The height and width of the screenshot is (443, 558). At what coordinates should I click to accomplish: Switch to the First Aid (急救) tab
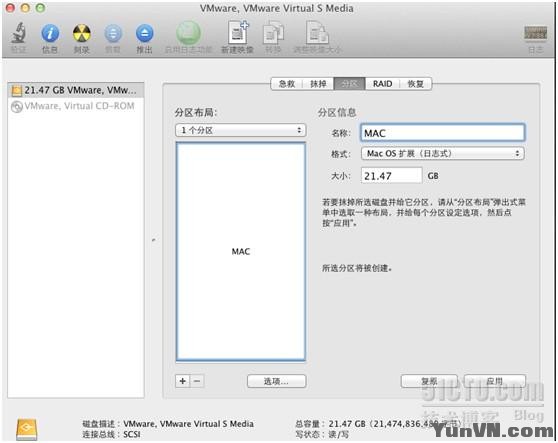[x=287, y=84]
